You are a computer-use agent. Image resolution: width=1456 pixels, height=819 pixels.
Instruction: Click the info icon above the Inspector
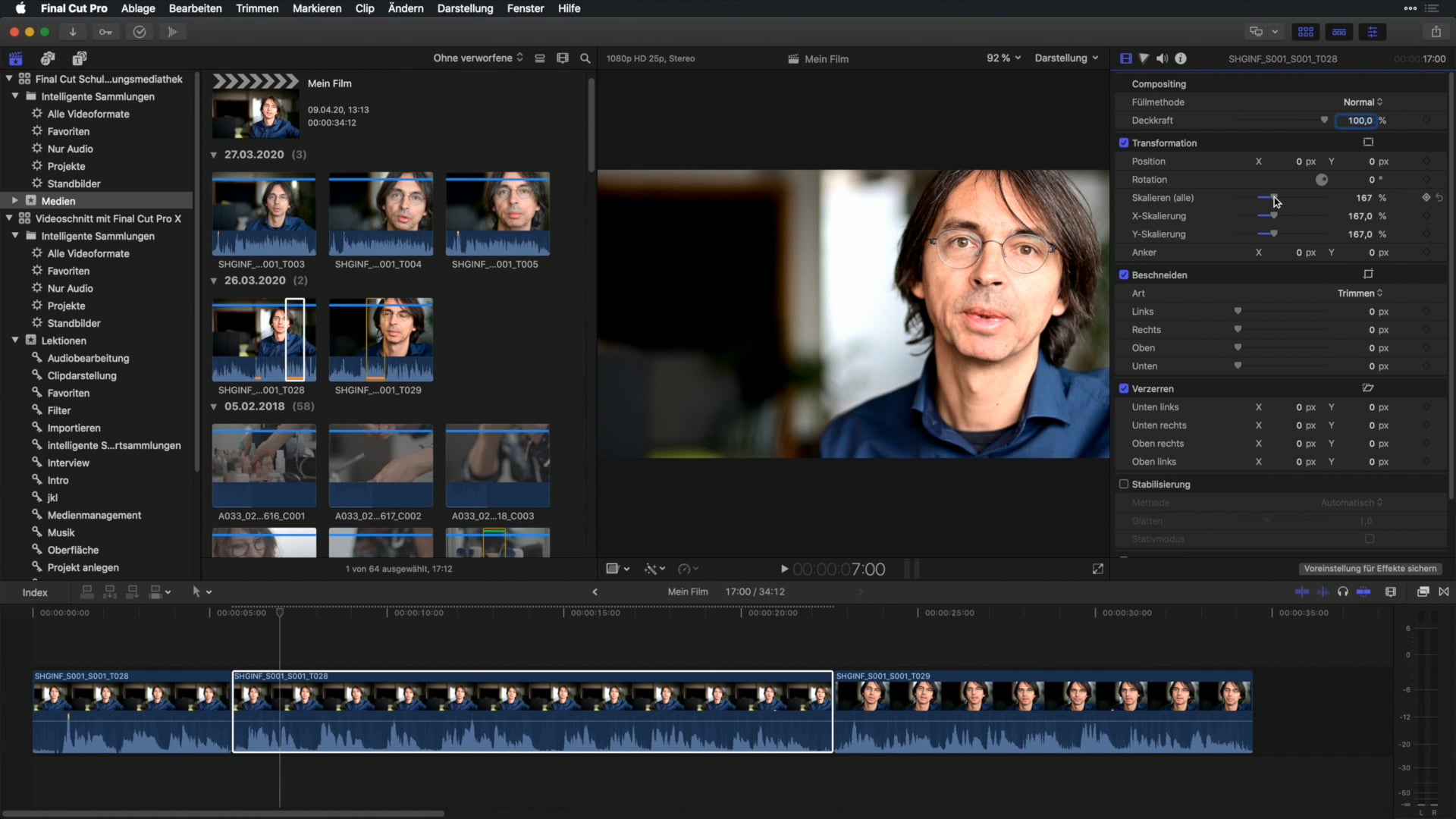pos(1182,58)
